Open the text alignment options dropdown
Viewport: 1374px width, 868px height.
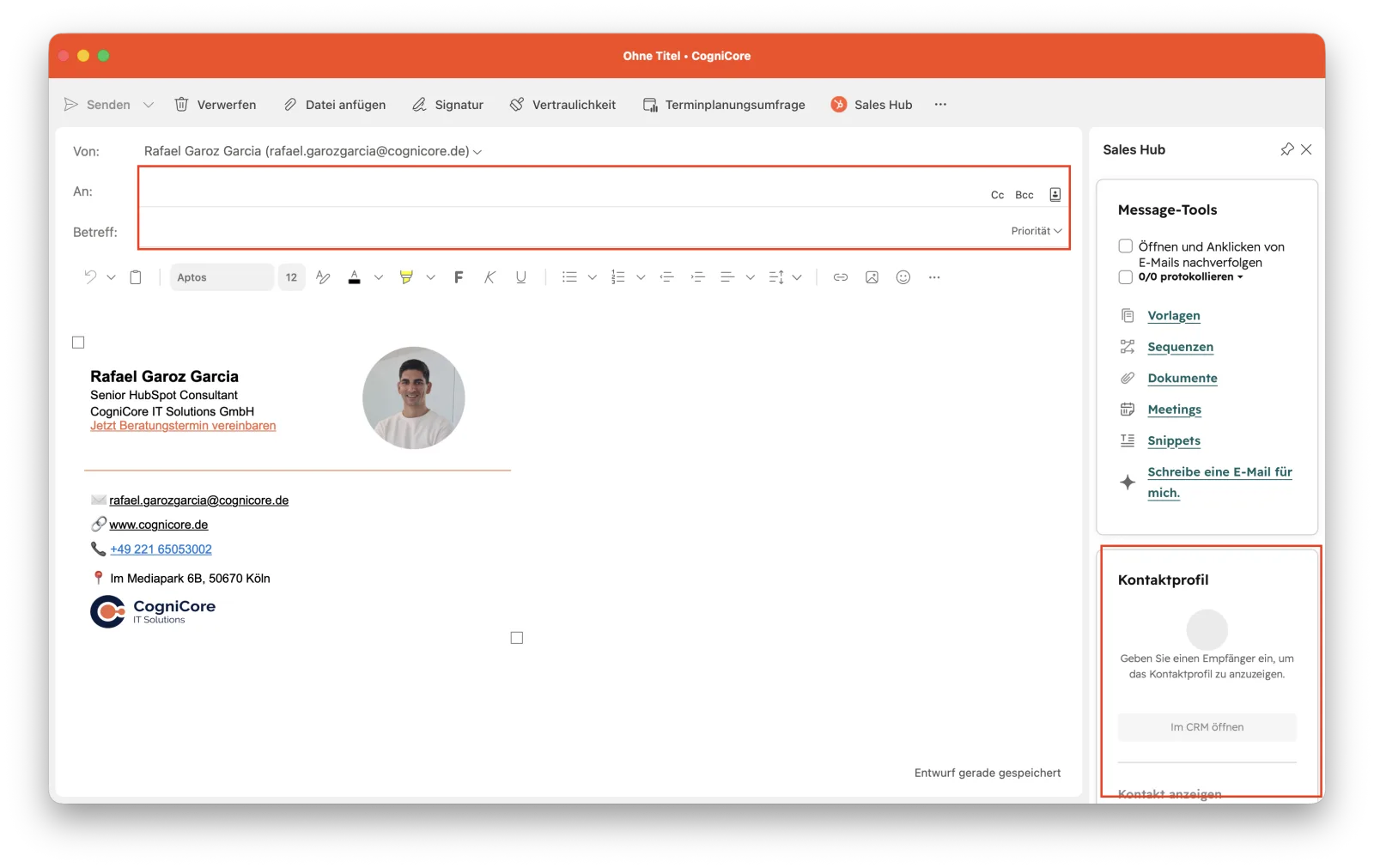tap(750, 277)
